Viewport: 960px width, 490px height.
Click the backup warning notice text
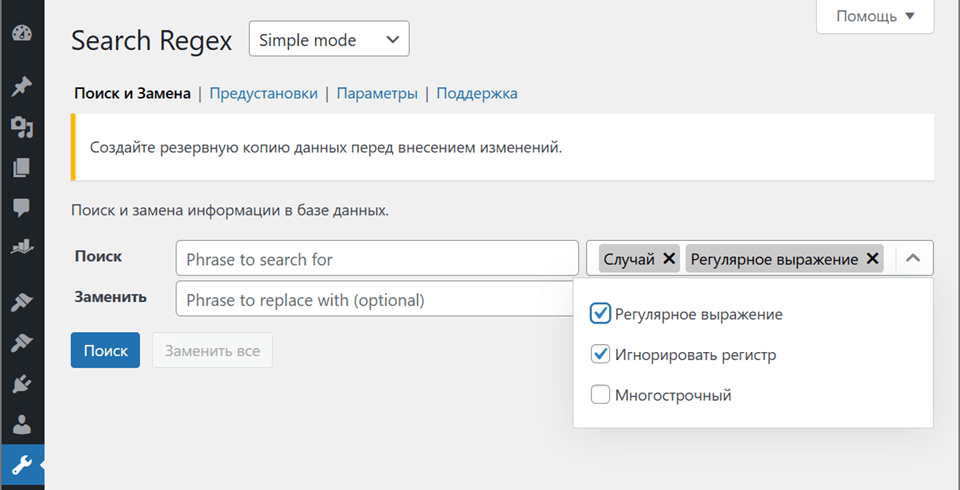pos(326,148)
